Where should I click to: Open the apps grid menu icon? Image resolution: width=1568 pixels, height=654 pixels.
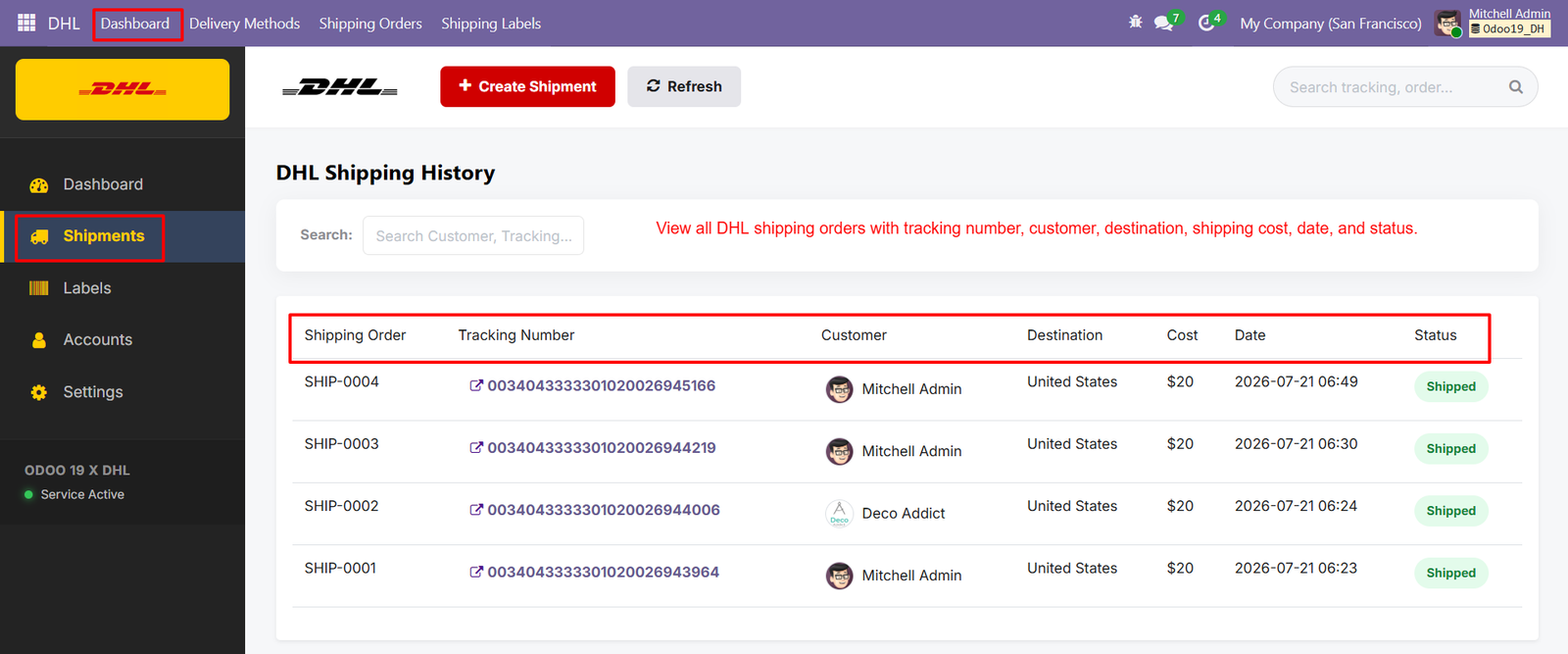(x=26, y=23)
